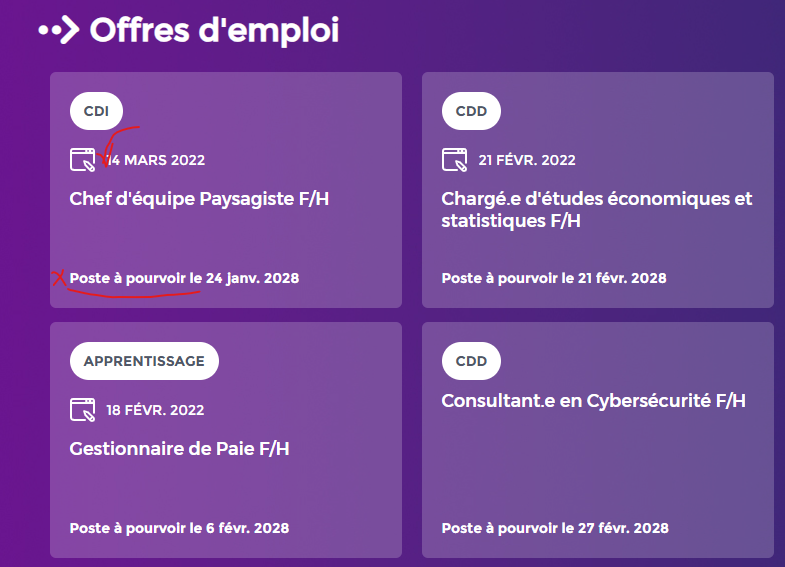Select the CDD badge on Chargé.e d'études card
Image resolution: width=785 pixels, height=567 pixels.
tap(471, 111)
